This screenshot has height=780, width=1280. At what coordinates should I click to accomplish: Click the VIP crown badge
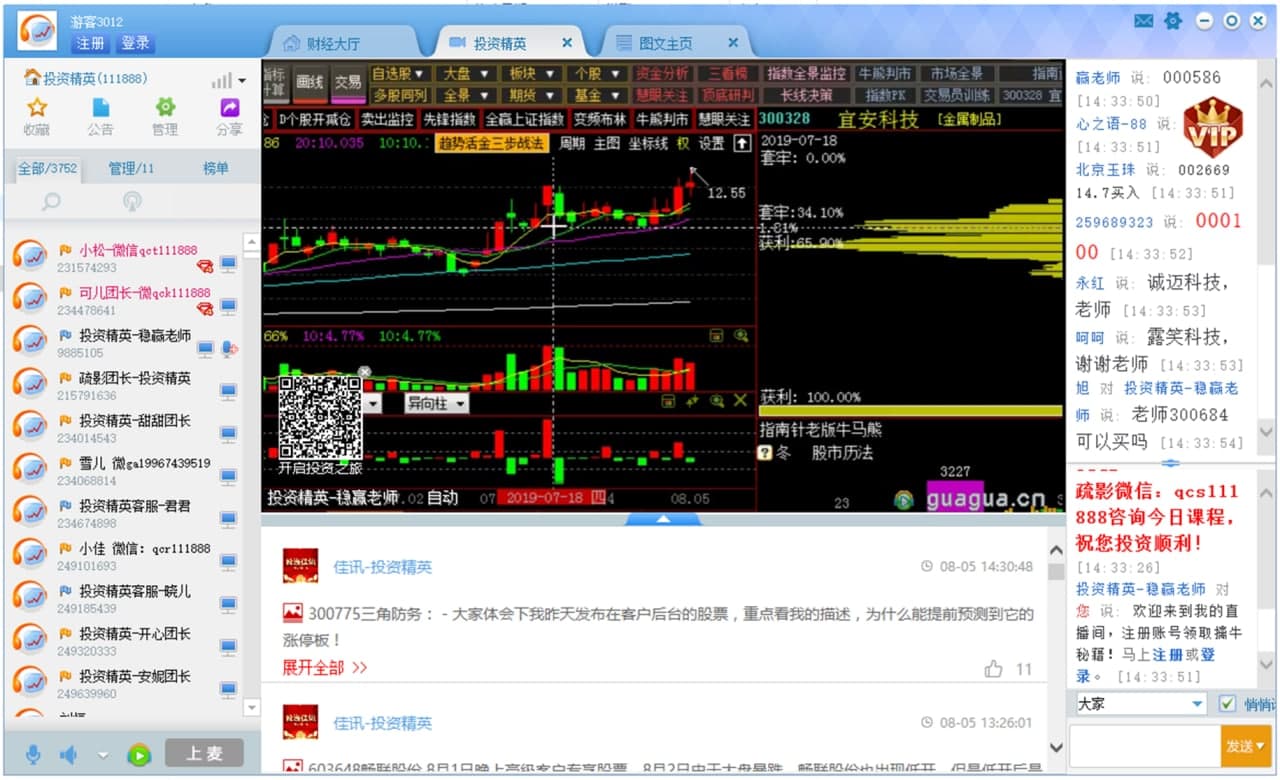pyautogui.click(x=1212, y=126)
